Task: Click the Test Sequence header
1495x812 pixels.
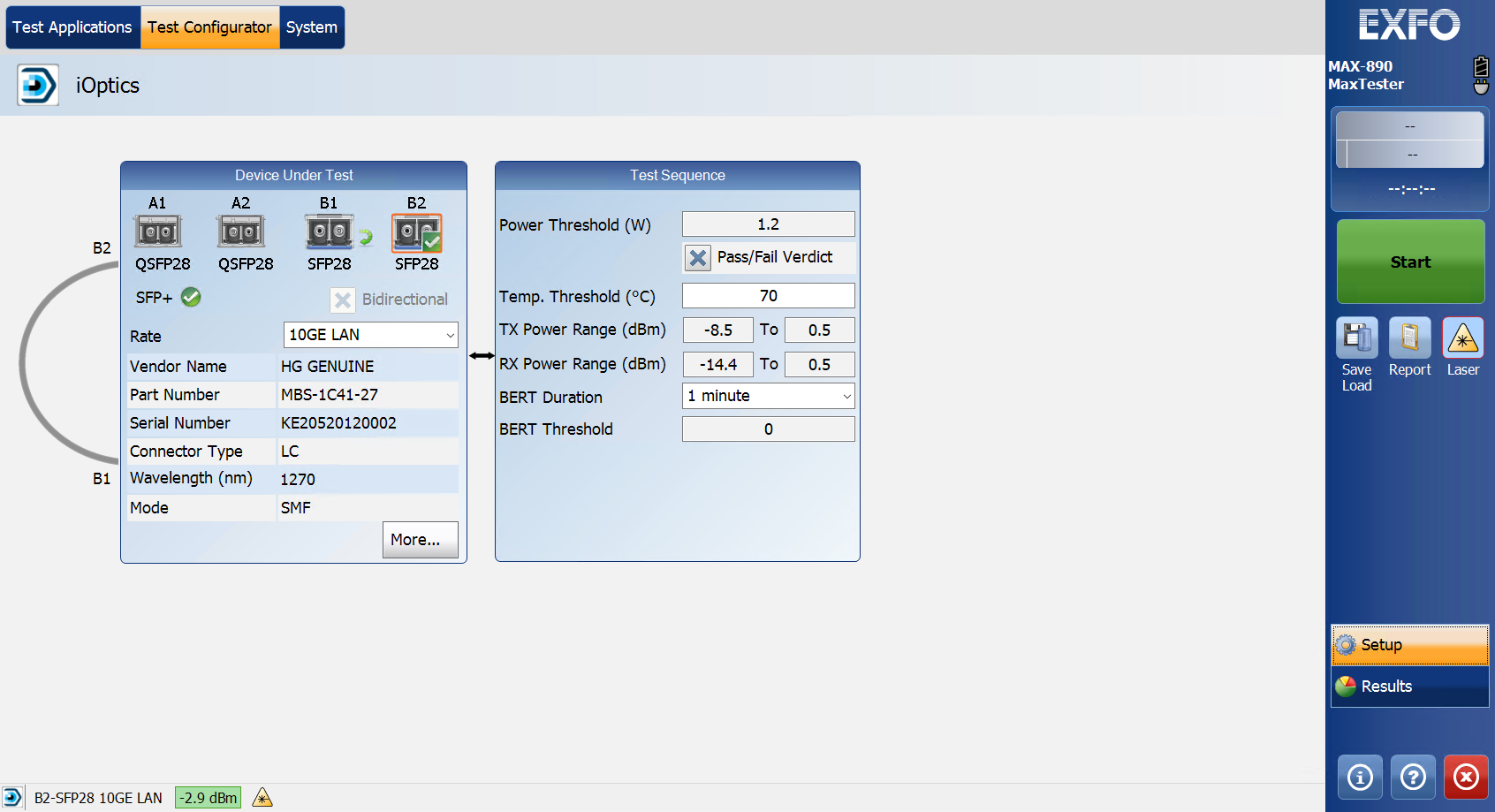Action: pyautogui.click(x=678, y=176)
